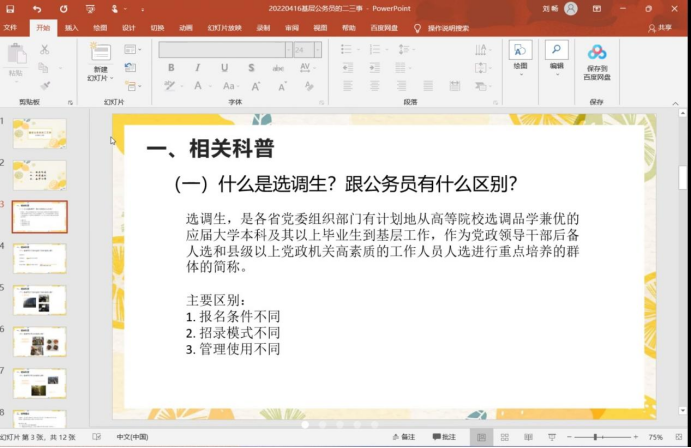
Task: Toggle bold formatting button
Action: (x=171, y=68)
